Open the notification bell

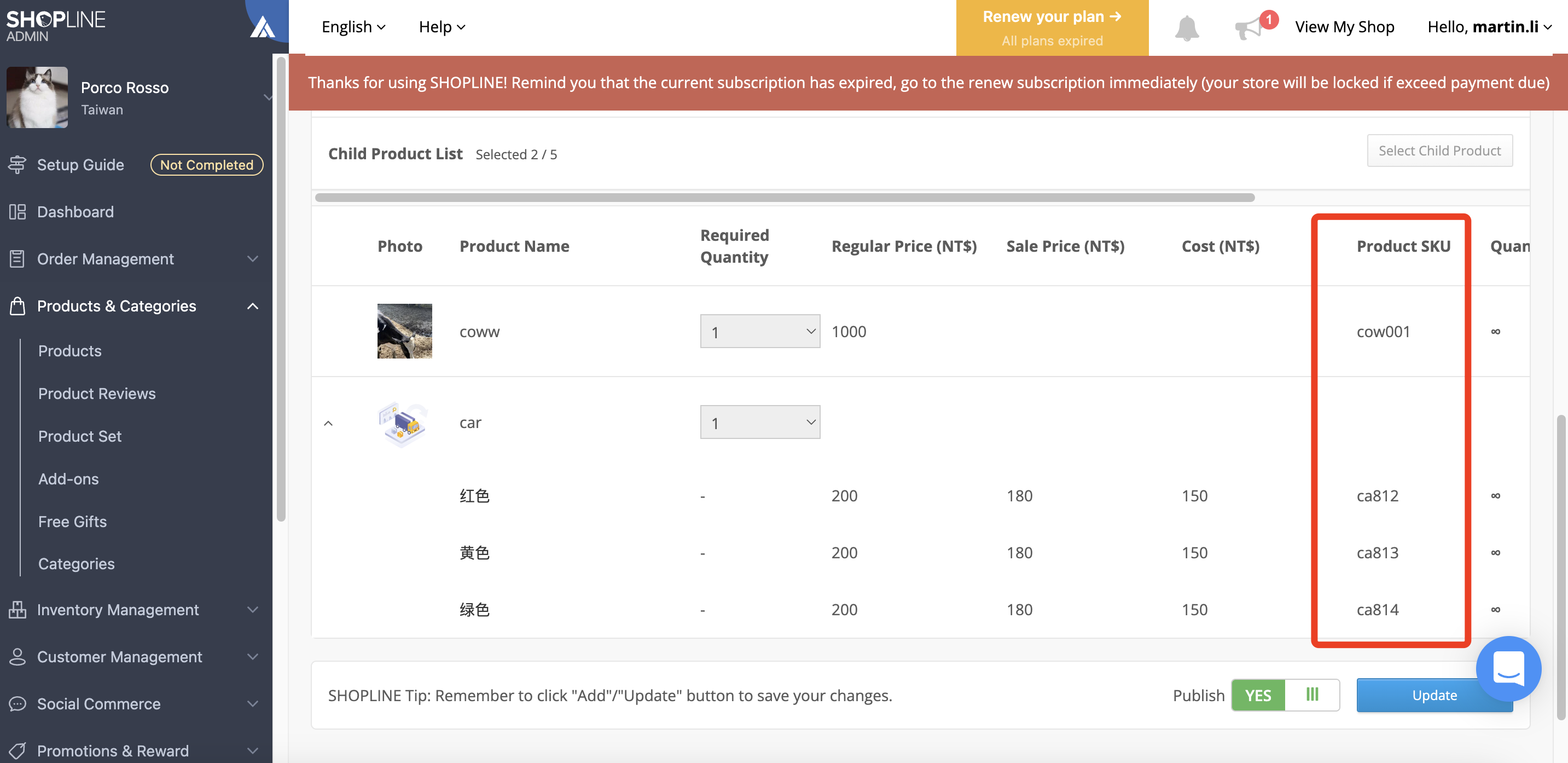point(1186,28)
